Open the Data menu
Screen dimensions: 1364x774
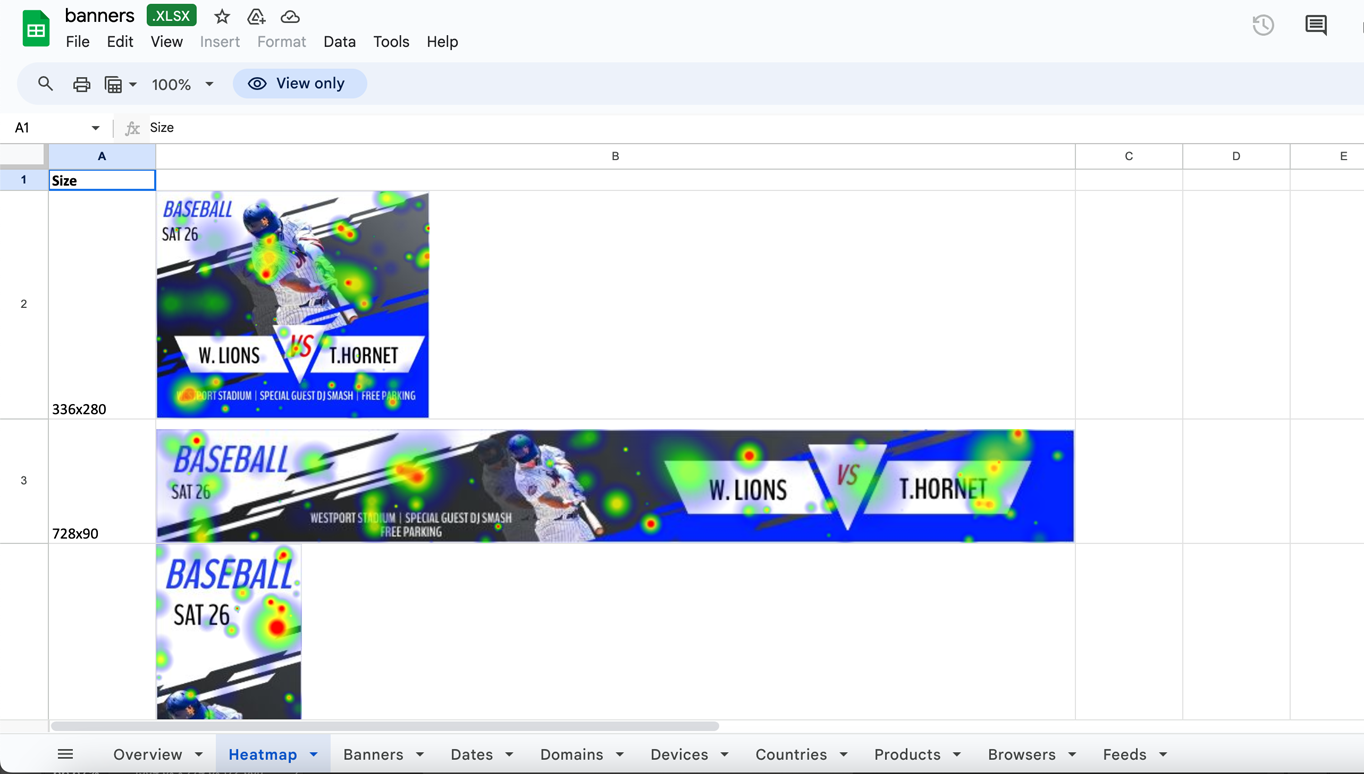(x=339, y=42)
